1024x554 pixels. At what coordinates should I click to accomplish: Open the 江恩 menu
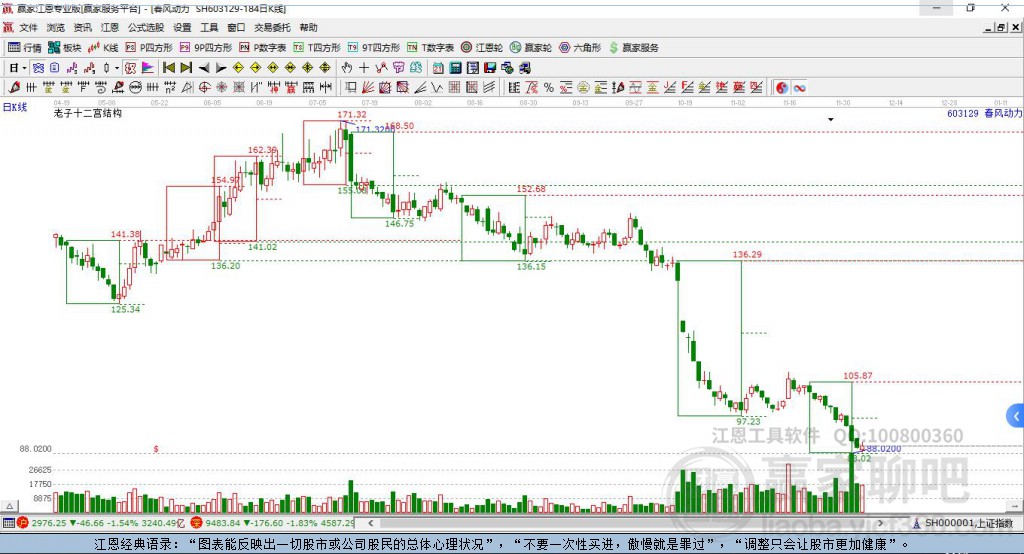click(x=110, y=27)
